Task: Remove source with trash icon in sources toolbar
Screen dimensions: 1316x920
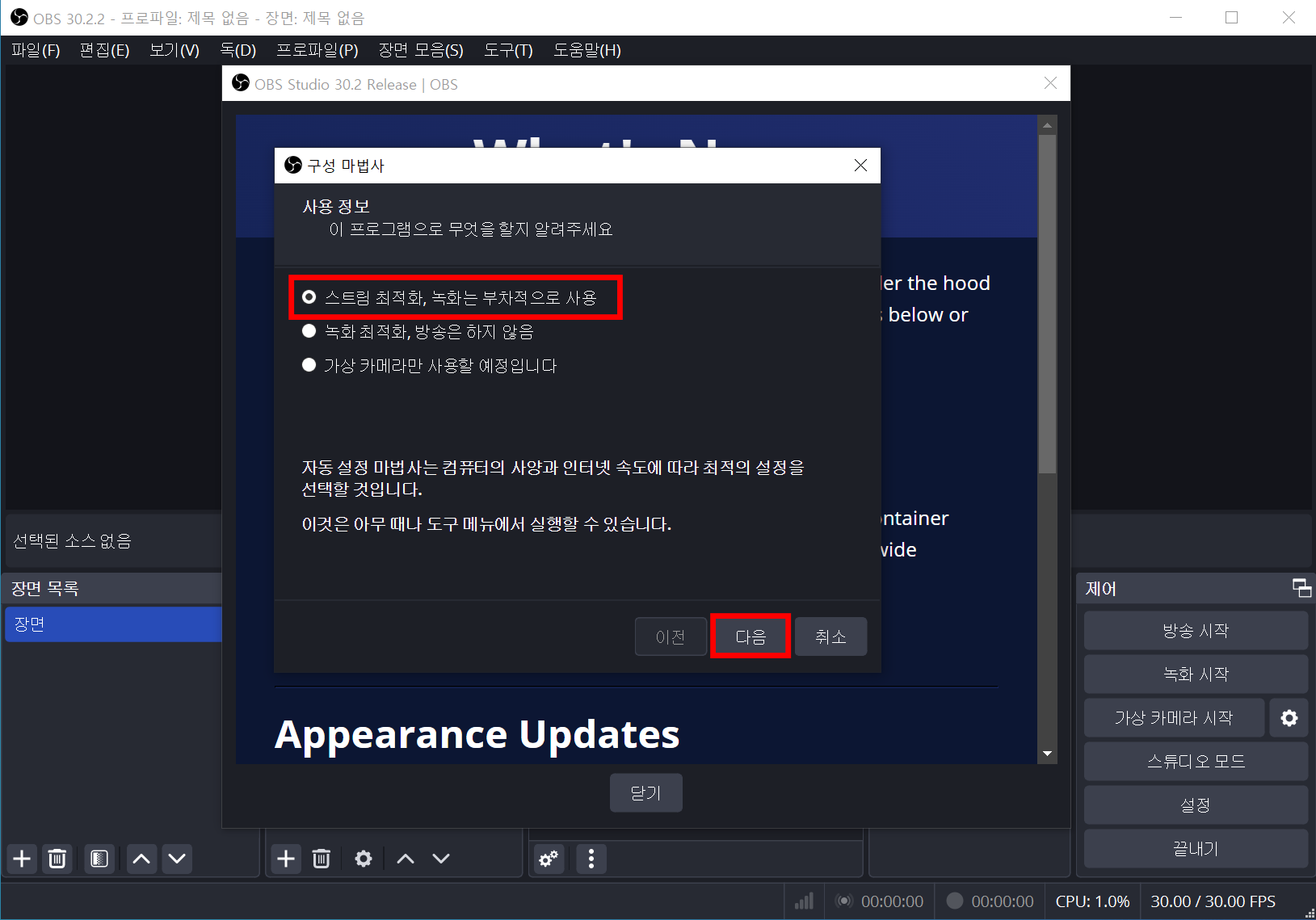Action: [322, 859]
